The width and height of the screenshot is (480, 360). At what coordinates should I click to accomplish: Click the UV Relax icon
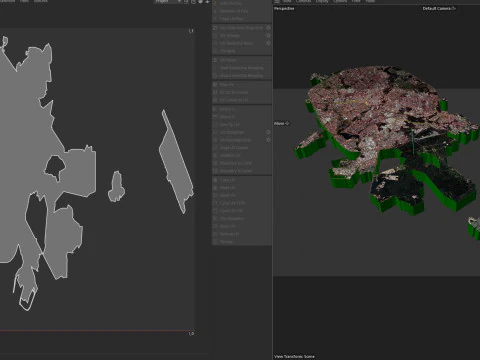(215, 60)
